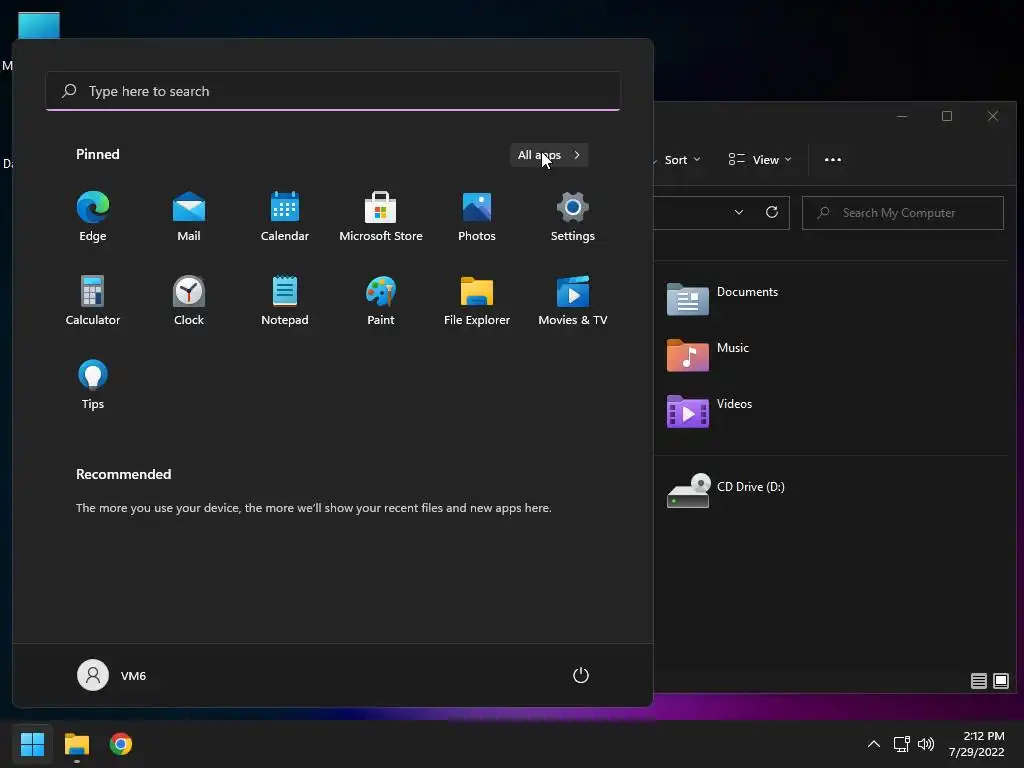Launch Notepad from Start menu
The width and height of the screenshot is (1024, 768).
(285, 300)
